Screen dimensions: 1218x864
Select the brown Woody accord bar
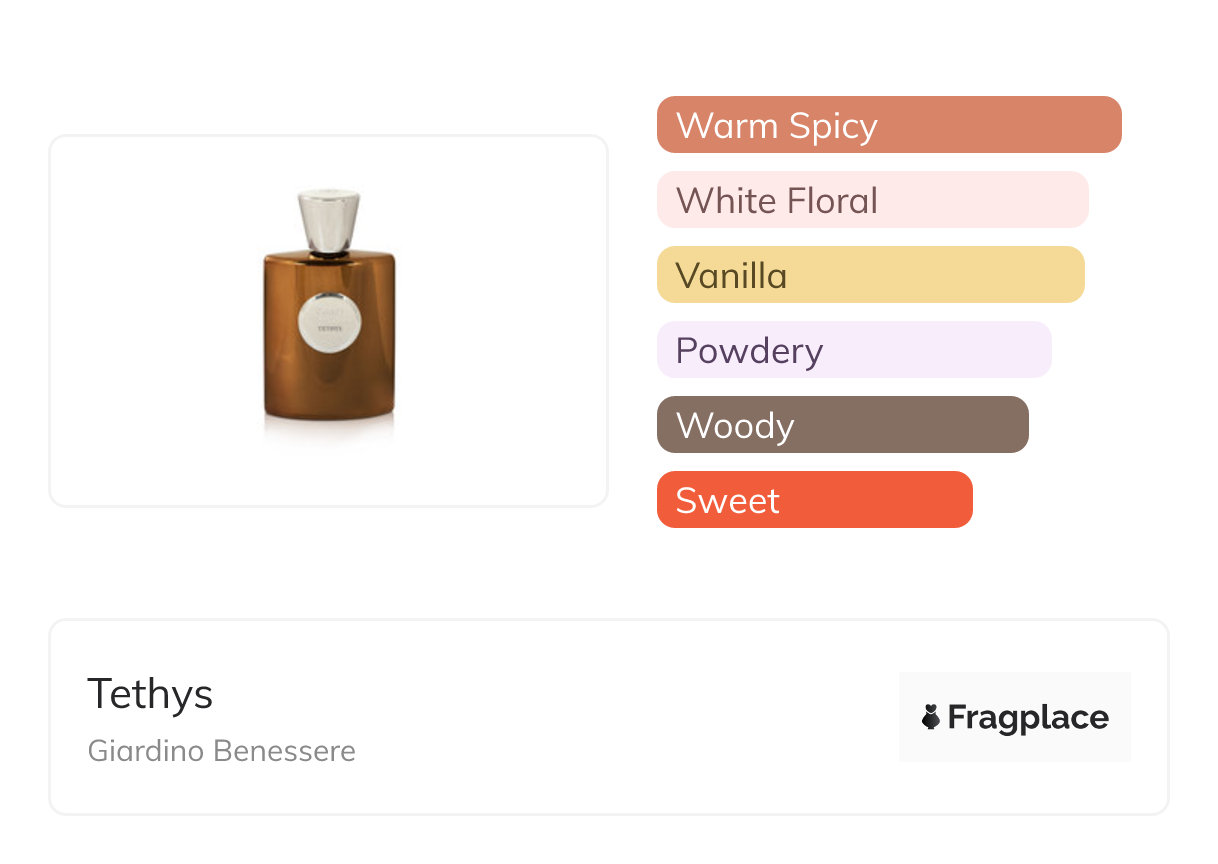pos(842,425)
